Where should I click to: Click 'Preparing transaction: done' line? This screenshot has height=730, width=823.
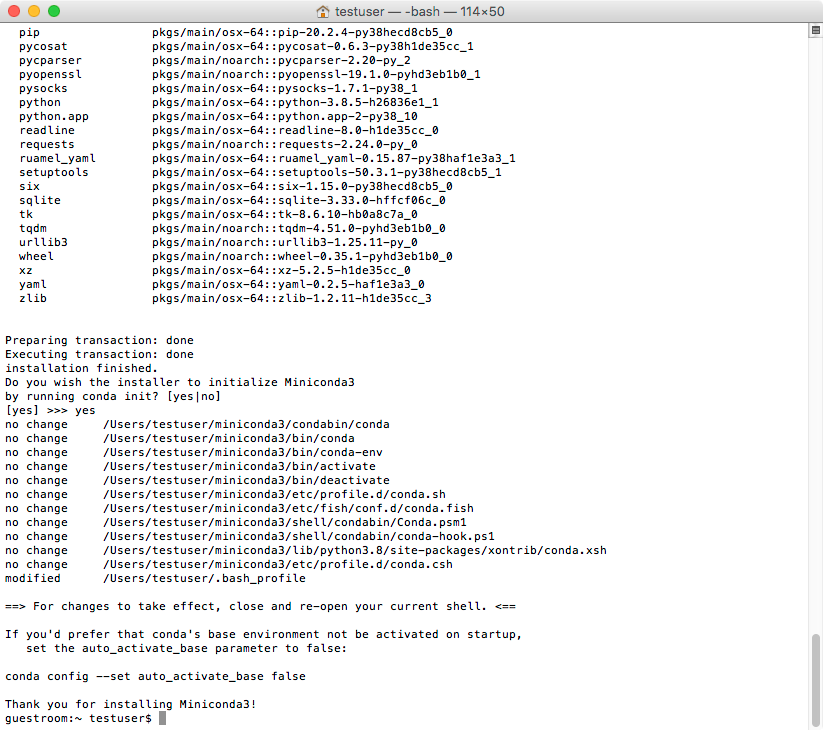(x=99, y=340)
